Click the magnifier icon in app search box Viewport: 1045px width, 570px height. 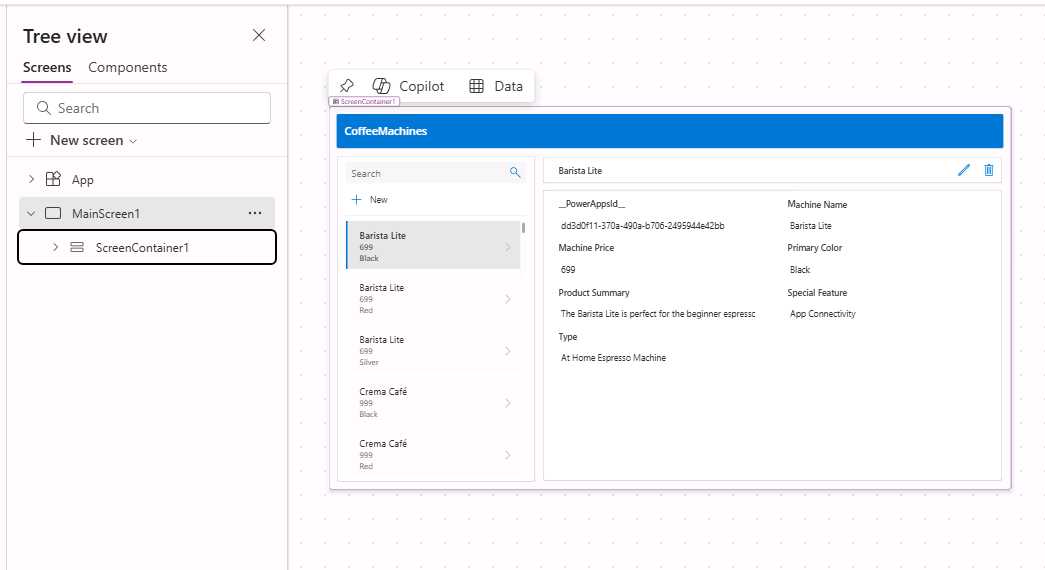[x=515, y=173]
